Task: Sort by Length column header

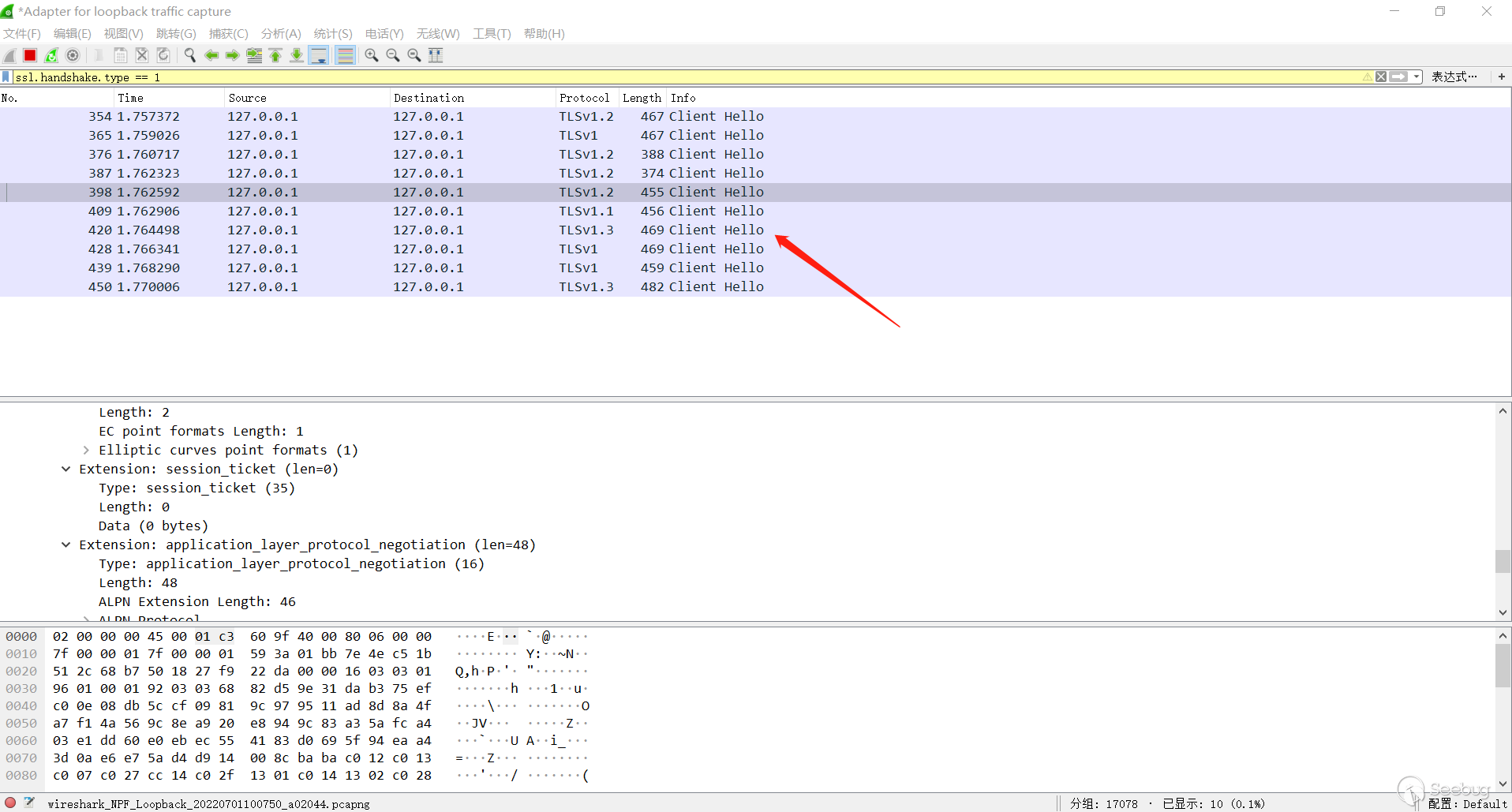Action: [642, 98]
